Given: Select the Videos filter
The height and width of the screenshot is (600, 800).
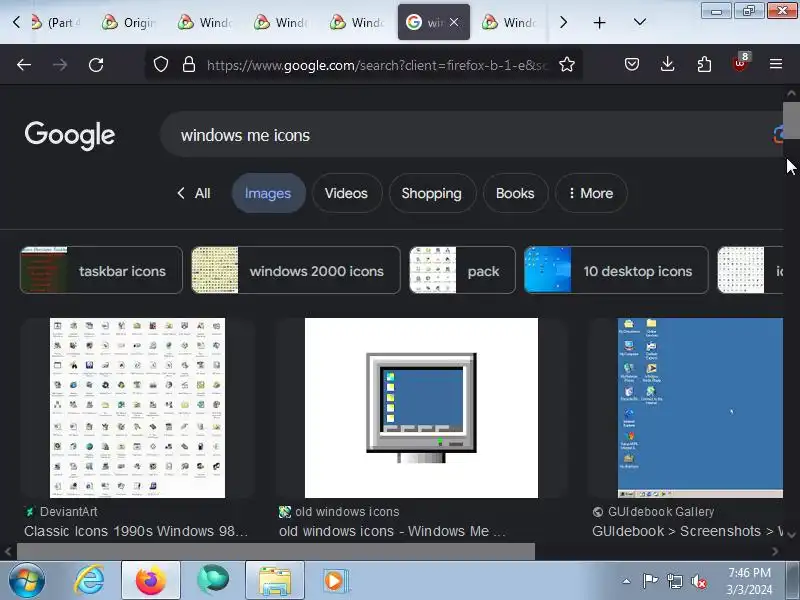Looking at the screenshot, I should click(346, 193).
